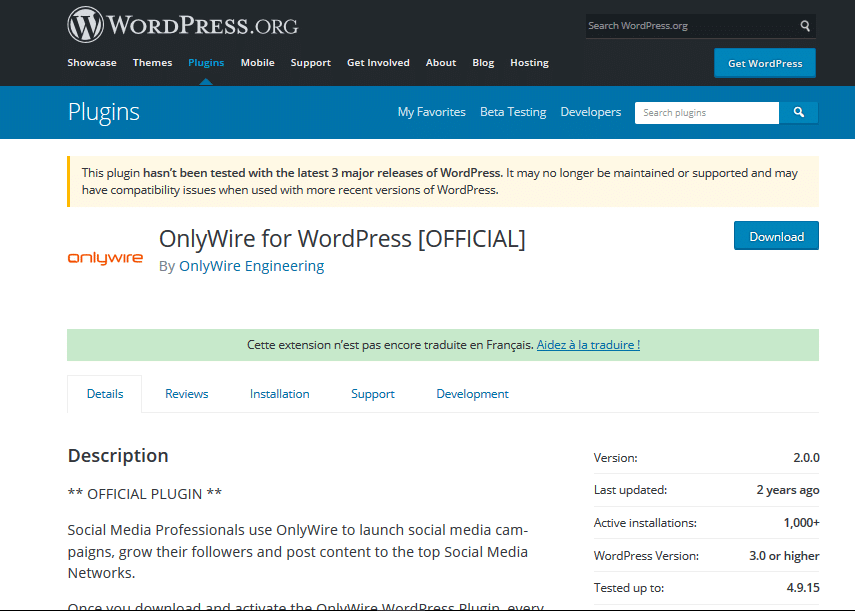855x611 pixels.
Task: Click the search magnifier in WordPress.org search
Action: point(805,26)
